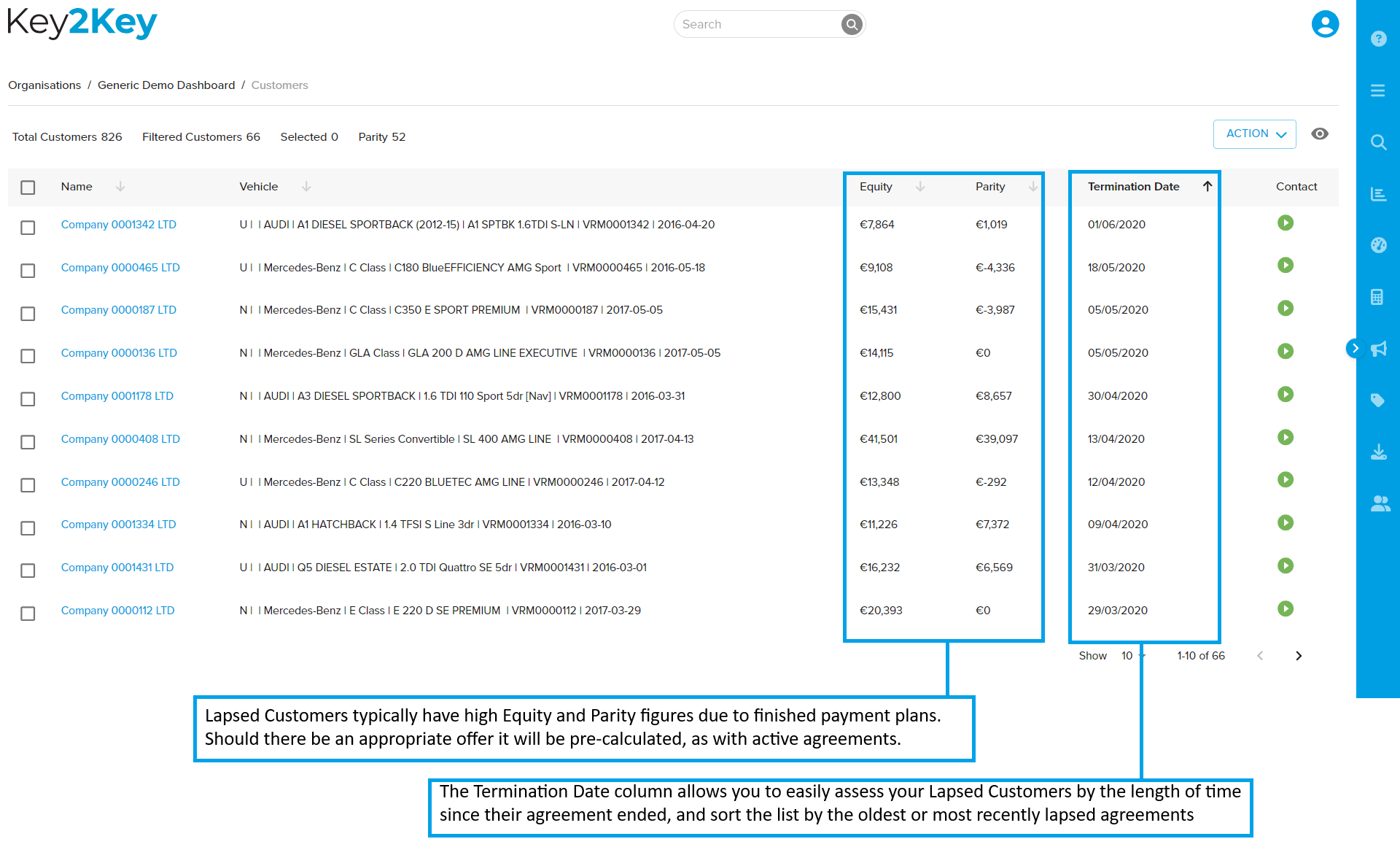Open Company 0001431 LTD link

coord(117,568)
